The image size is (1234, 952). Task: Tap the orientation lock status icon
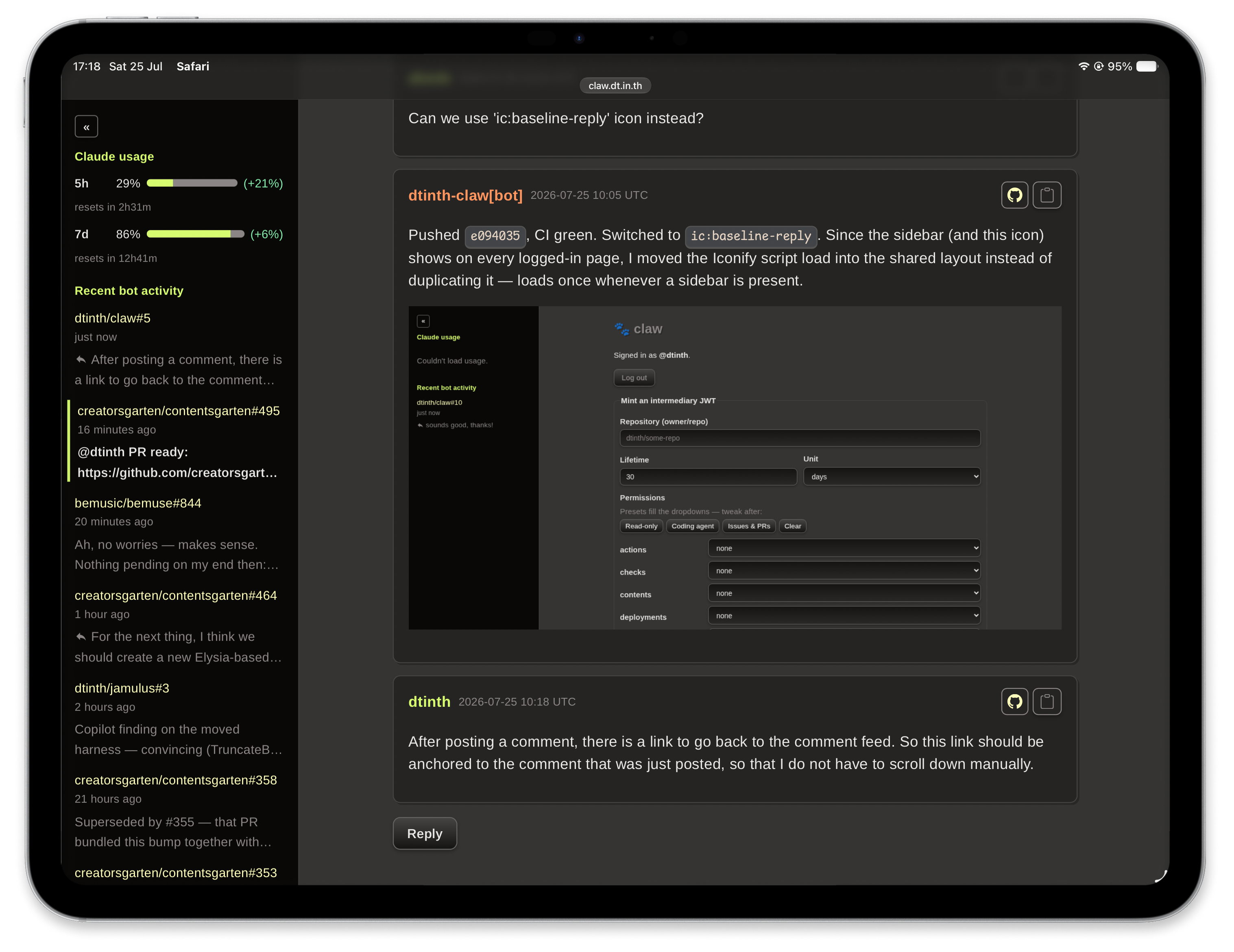point(1099,66)
